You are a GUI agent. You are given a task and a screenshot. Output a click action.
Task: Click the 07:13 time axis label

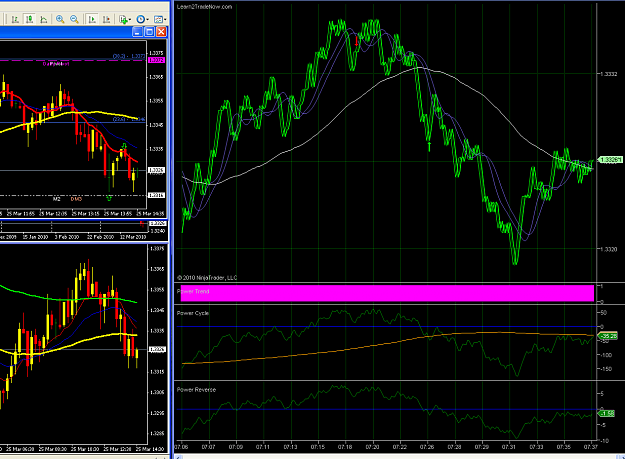point(290,447)
